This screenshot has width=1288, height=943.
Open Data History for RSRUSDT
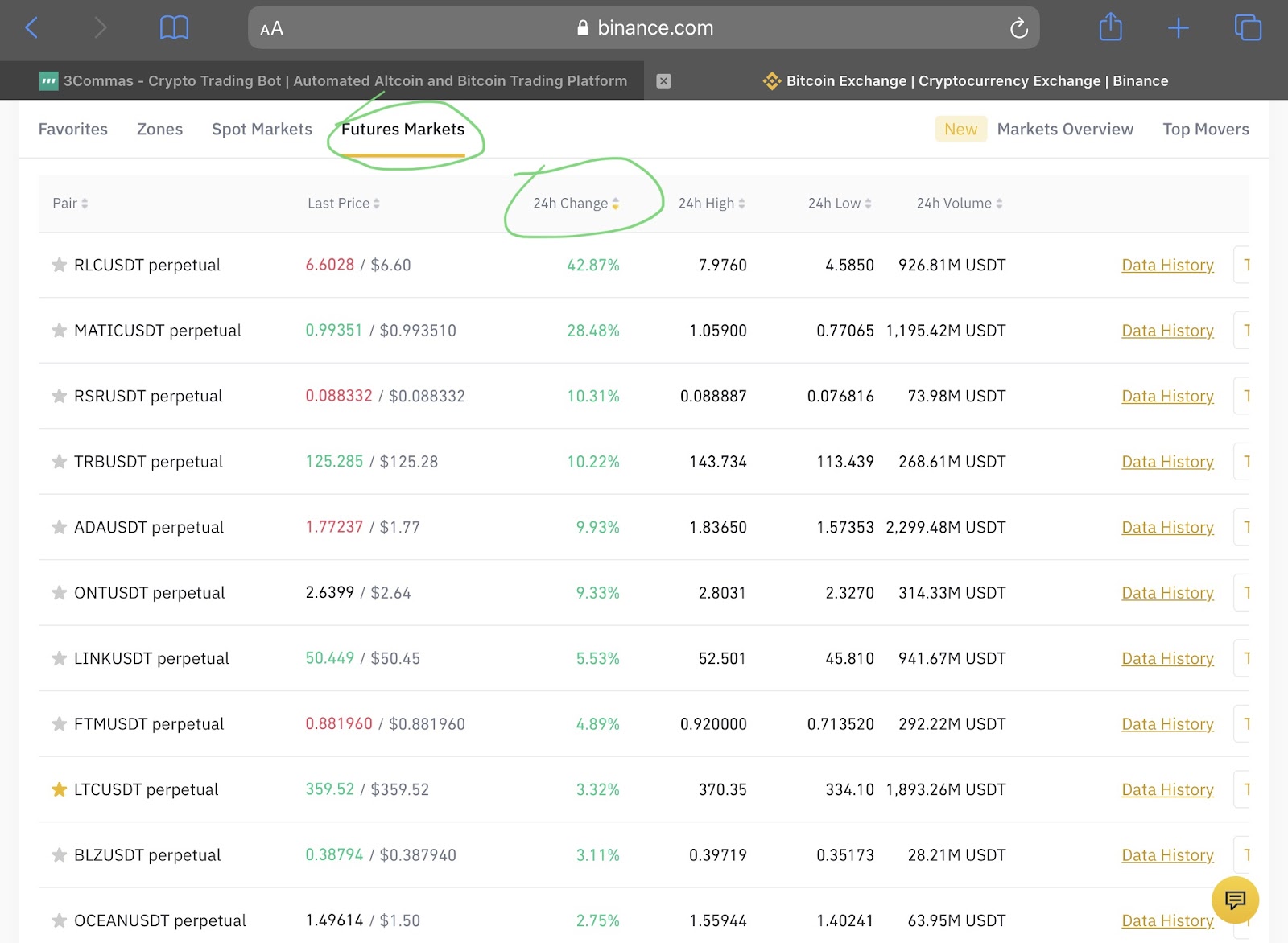click(x=1167, y=396)
